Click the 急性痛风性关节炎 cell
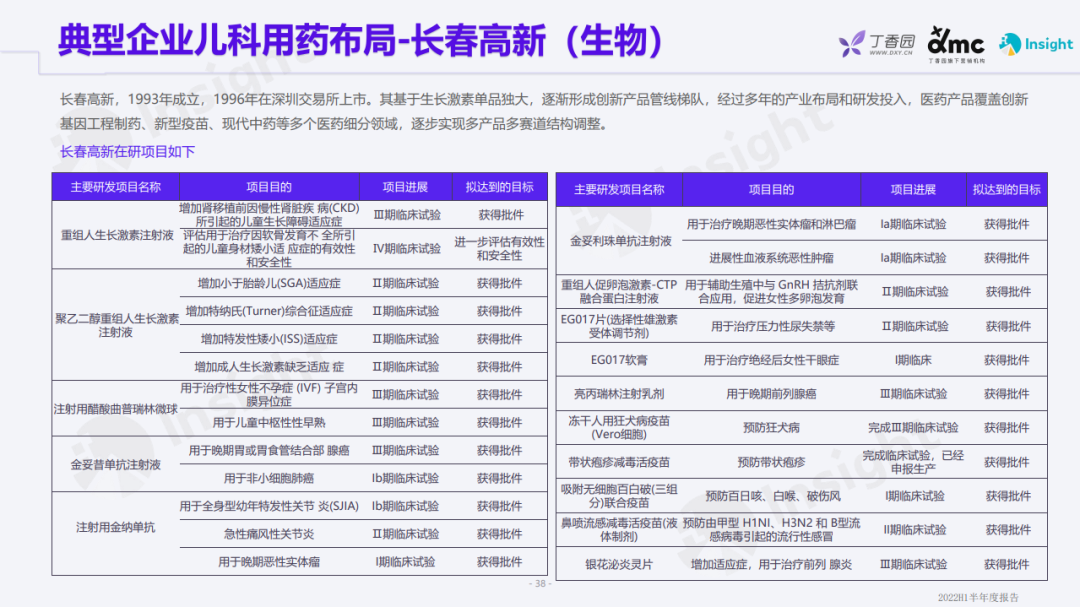 click(269, 535)
